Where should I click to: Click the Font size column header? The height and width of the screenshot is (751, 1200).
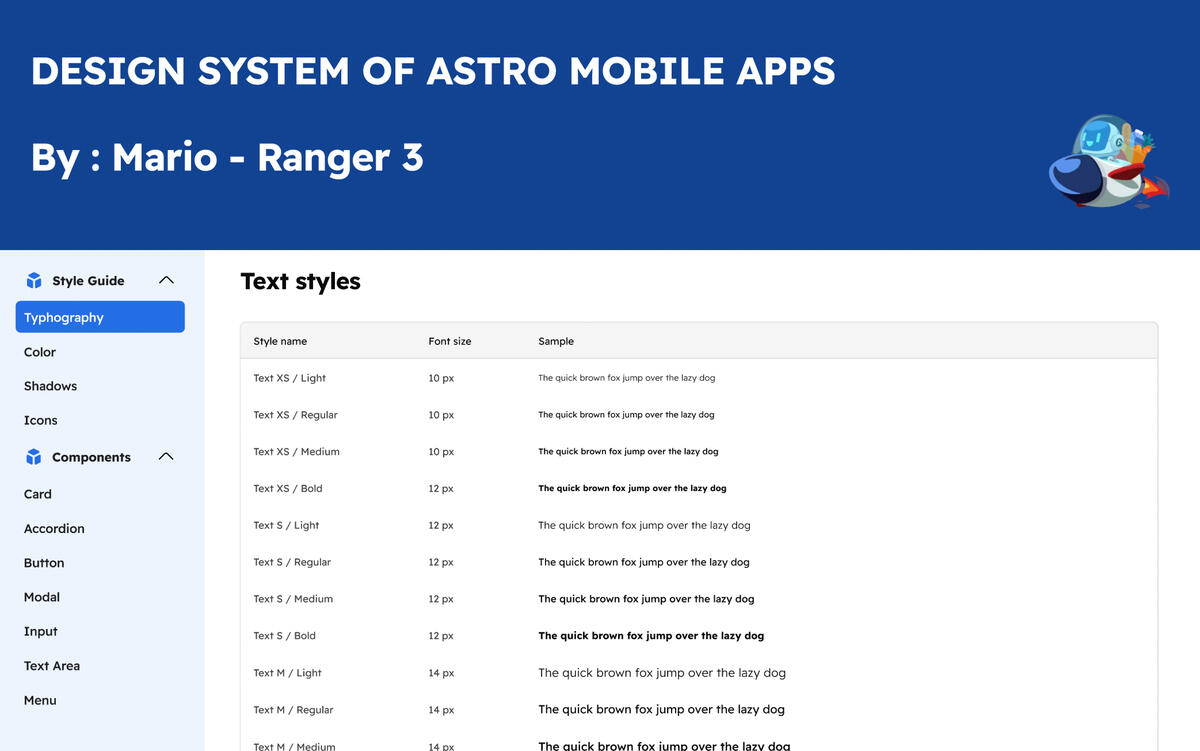pos(449,341)
